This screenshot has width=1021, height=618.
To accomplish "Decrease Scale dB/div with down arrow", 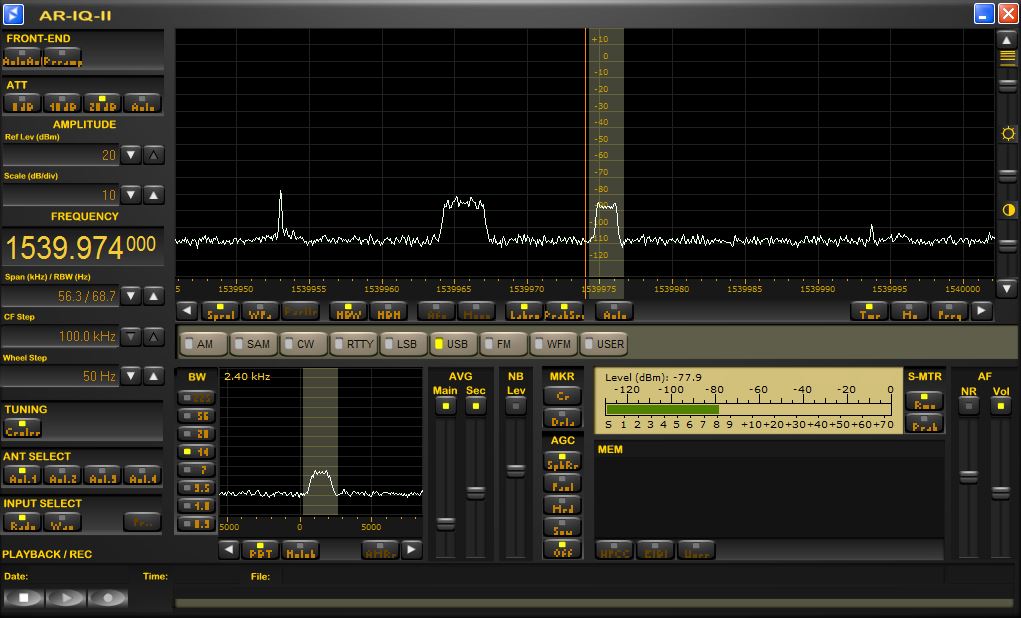I will (131, 195).
